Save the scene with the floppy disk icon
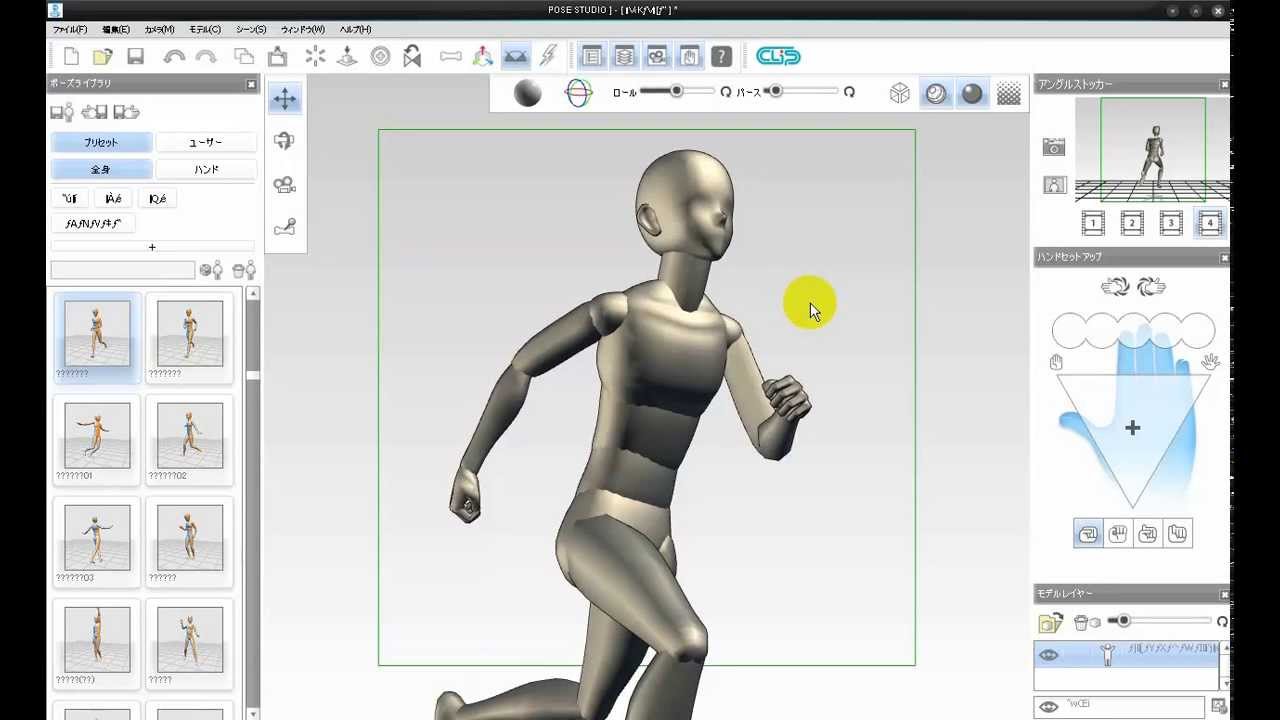This screenshot has height=720, width=1280. [x=135, y=57]
